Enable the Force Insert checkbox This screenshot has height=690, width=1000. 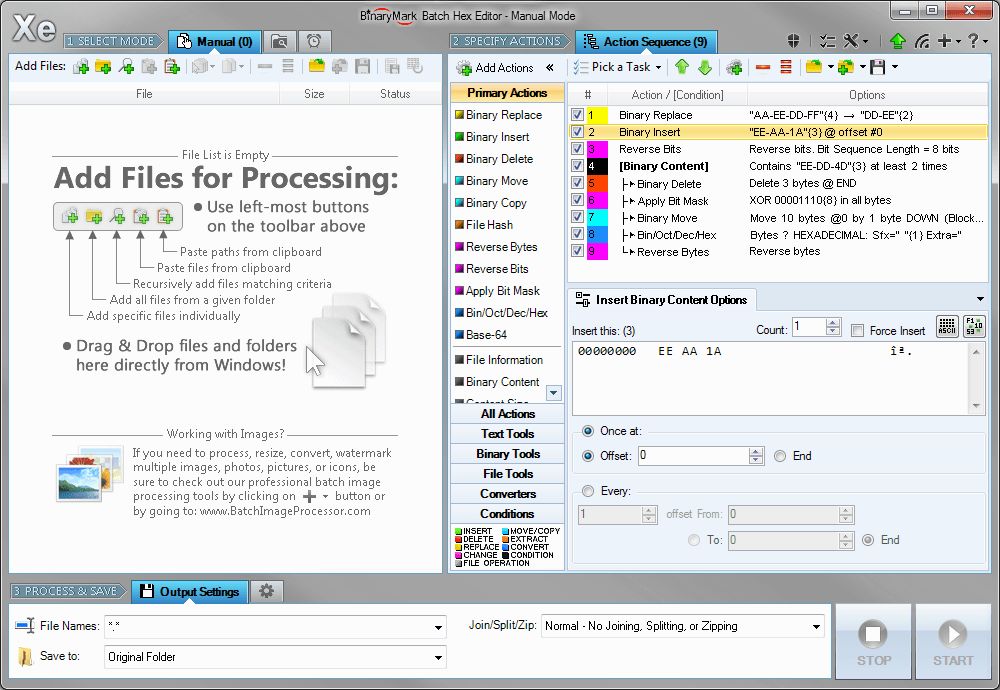tap(858, 330)
